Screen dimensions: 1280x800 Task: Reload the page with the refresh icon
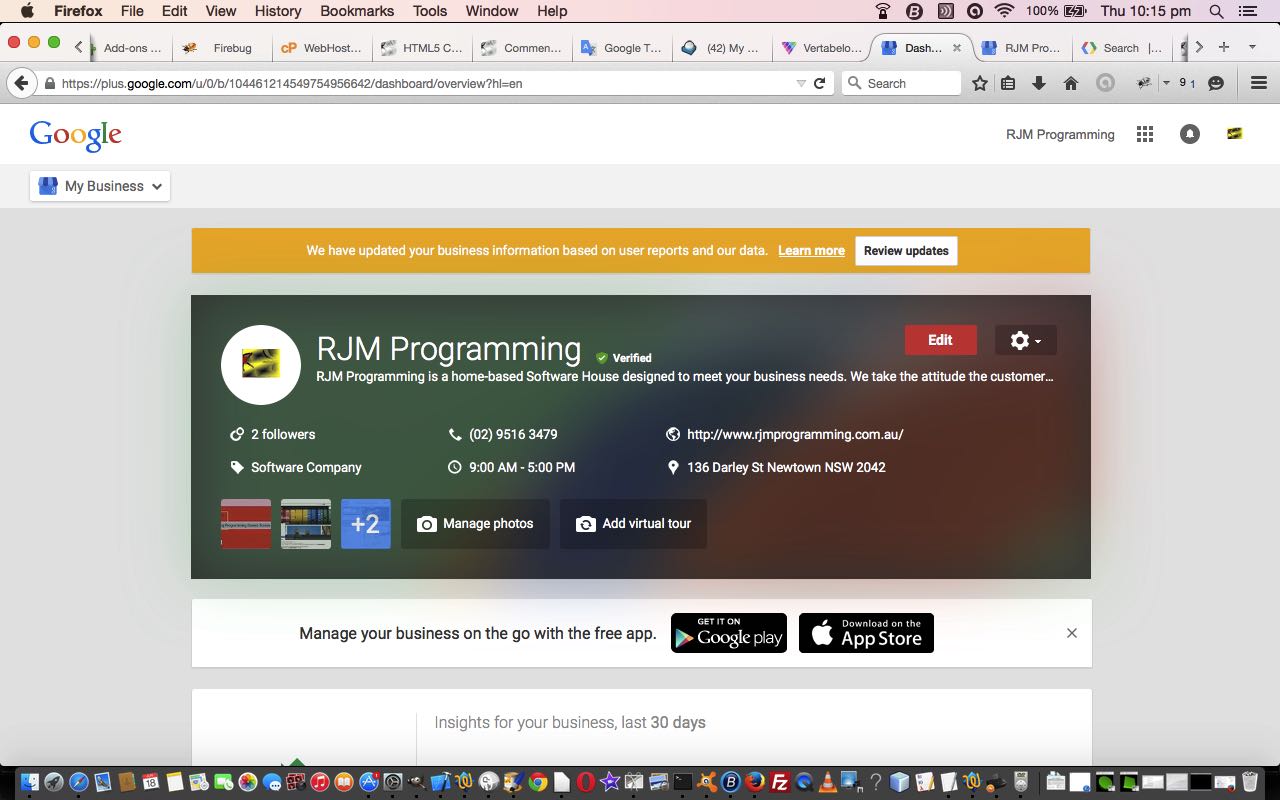pyautogui.click(x=820, y=84)
